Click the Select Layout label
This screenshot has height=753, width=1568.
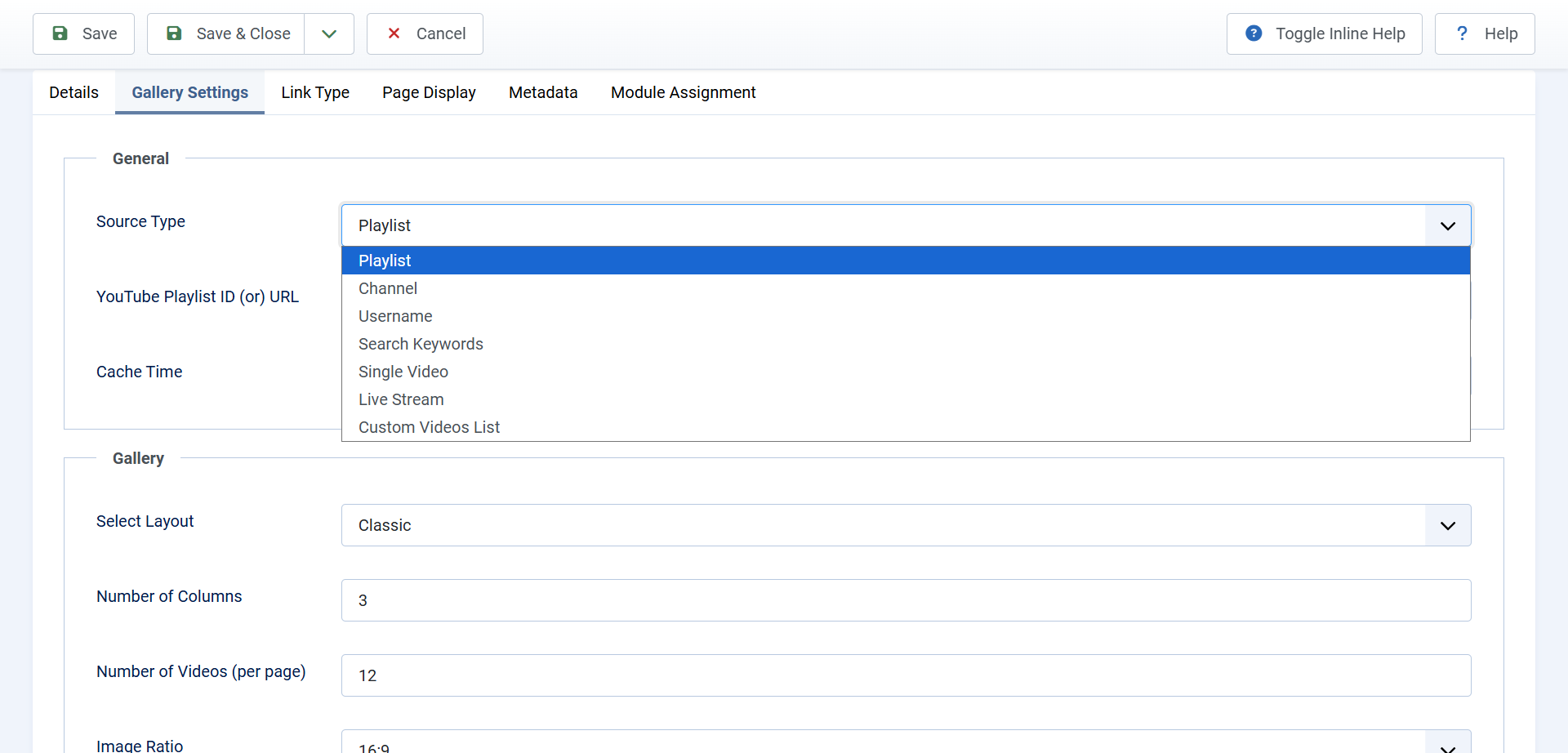click(145, 521)
